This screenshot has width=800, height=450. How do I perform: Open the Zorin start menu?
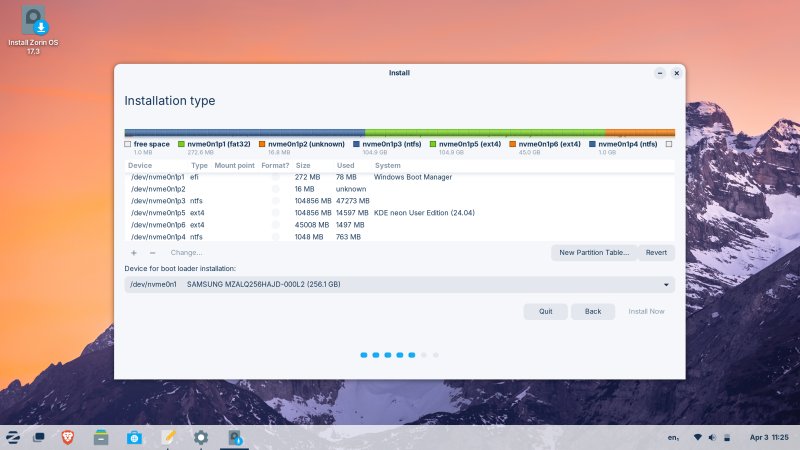click(13, 437)
